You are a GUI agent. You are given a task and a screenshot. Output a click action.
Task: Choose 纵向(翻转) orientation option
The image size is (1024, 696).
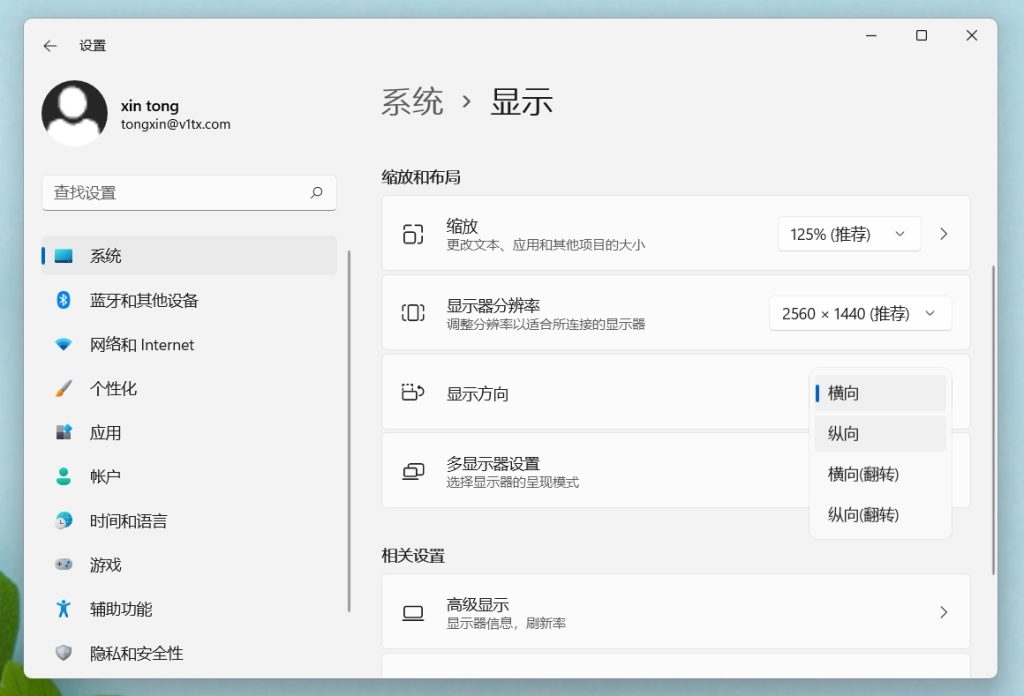[880, 514]
